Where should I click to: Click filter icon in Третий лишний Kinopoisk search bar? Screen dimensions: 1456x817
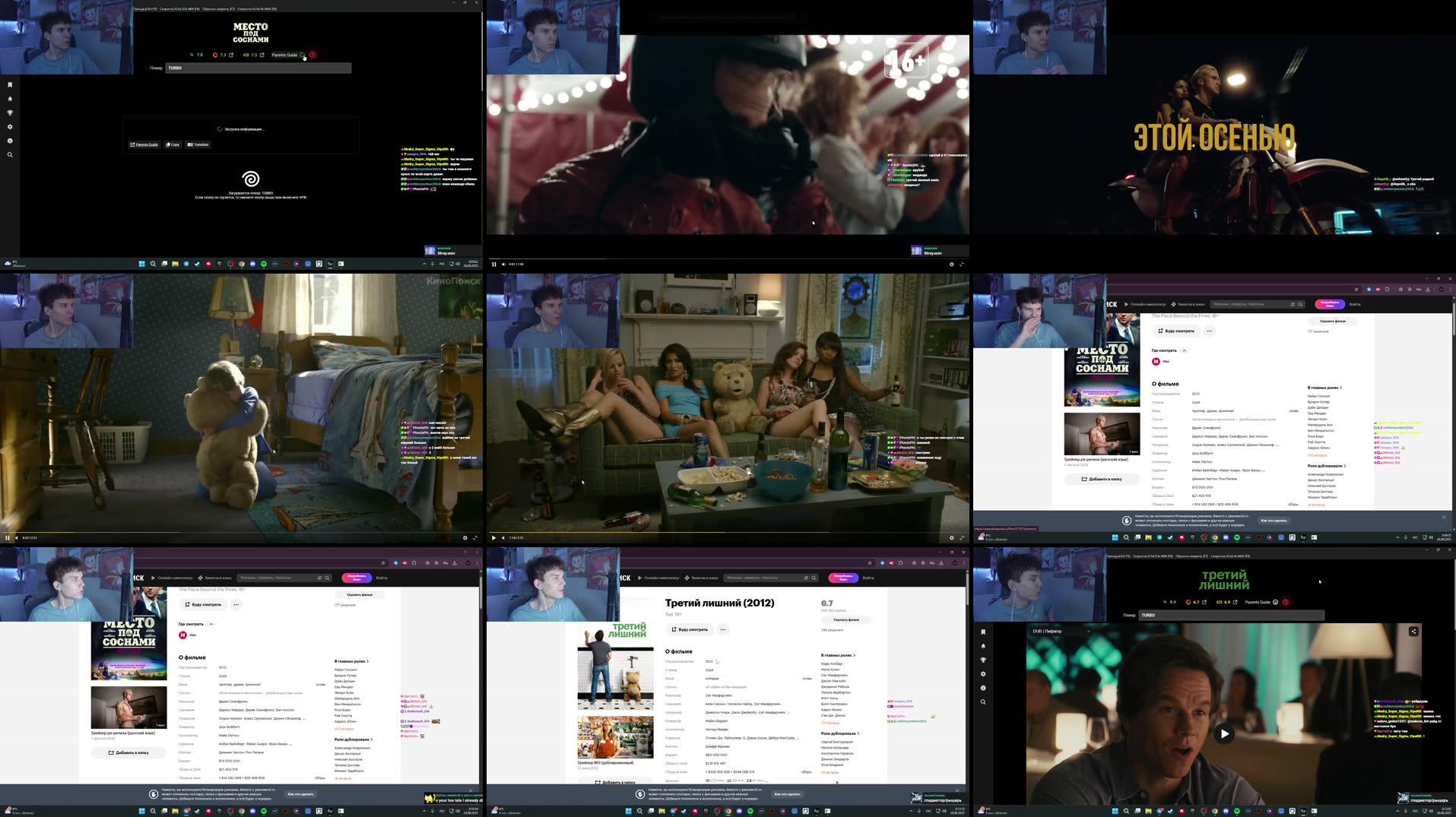(x=806, y=578)
